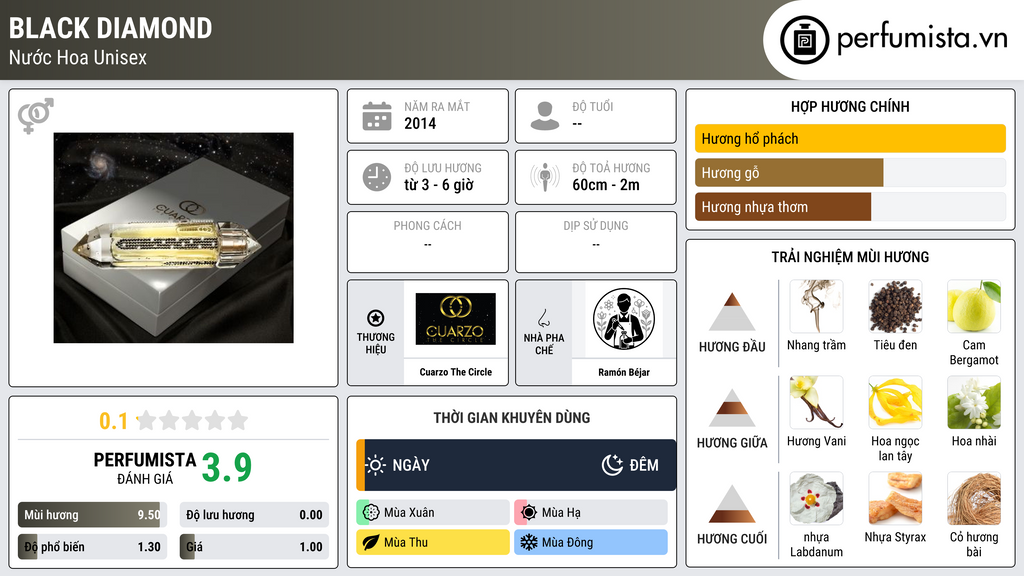The width and height of the screenshot is (1024, 576).
Task: Click the Mùi hương 9.50 rating bar
Action: 92,515
